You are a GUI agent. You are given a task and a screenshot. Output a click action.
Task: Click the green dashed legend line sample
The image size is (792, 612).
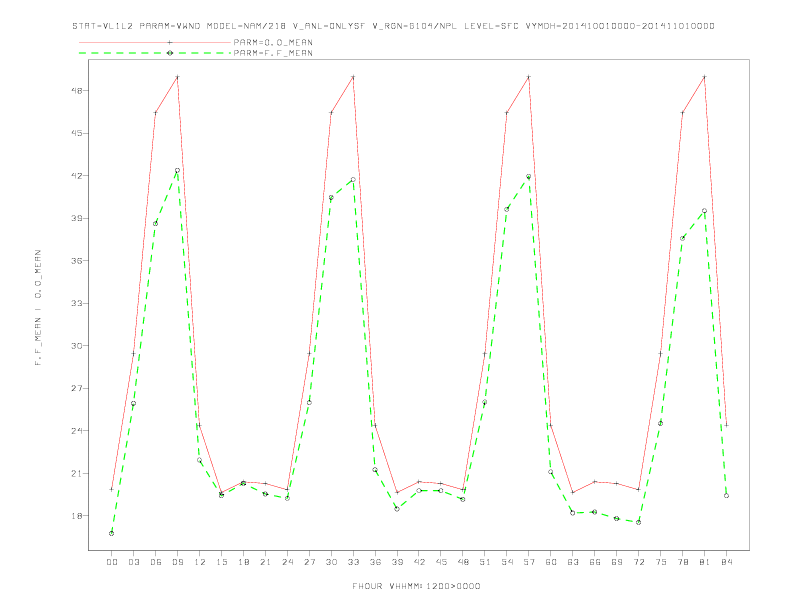tap(155, 53)
